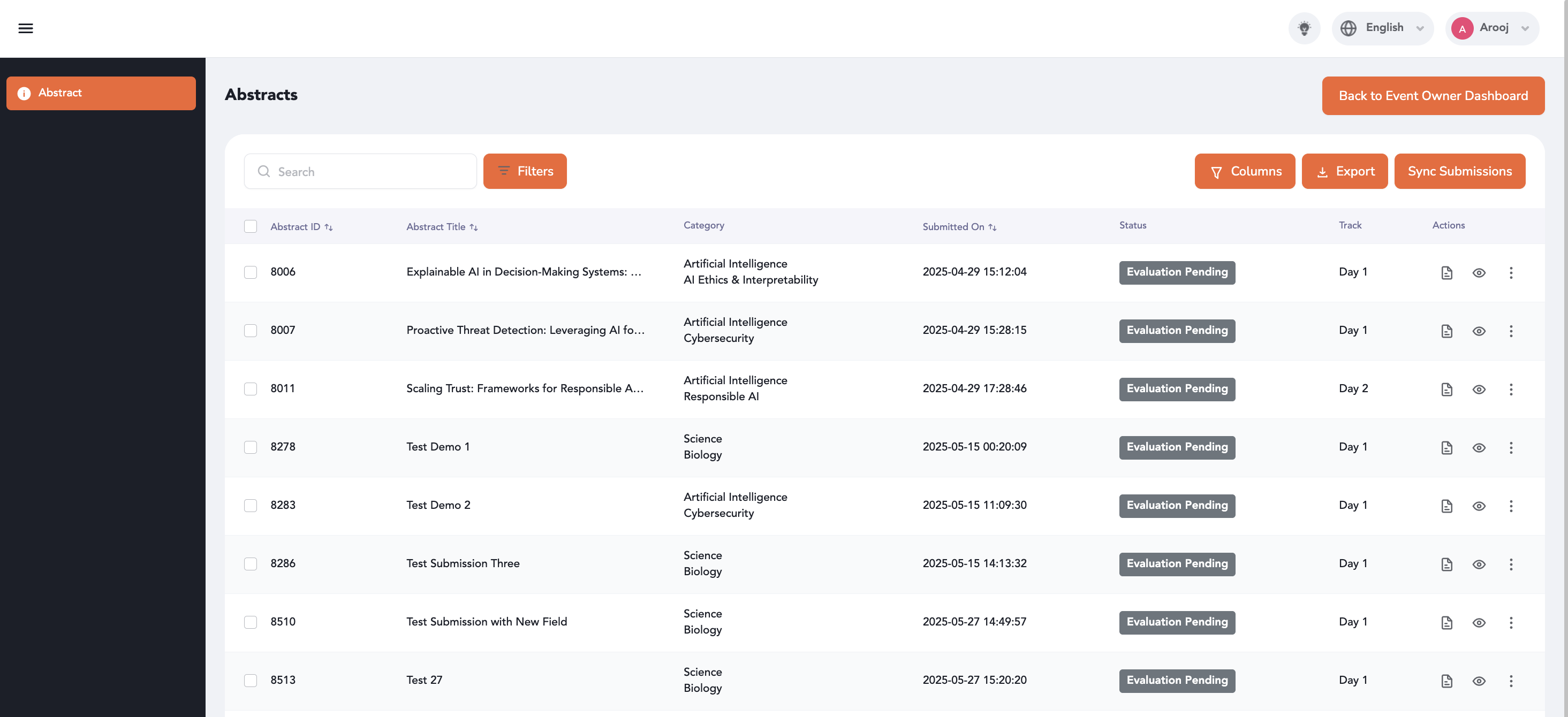Open more options for abstract 8007
This screenshot has height=717, width=1568.
tap(1511, 331)
